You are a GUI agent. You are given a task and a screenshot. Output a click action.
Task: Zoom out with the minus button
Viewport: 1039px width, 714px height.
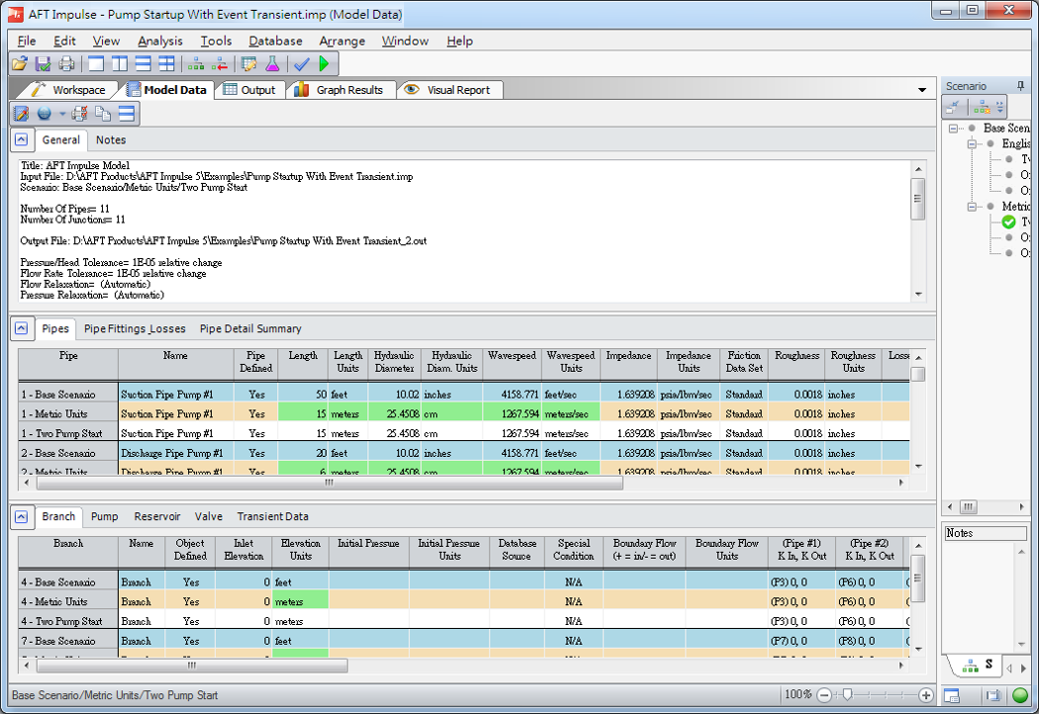point(824,695)
